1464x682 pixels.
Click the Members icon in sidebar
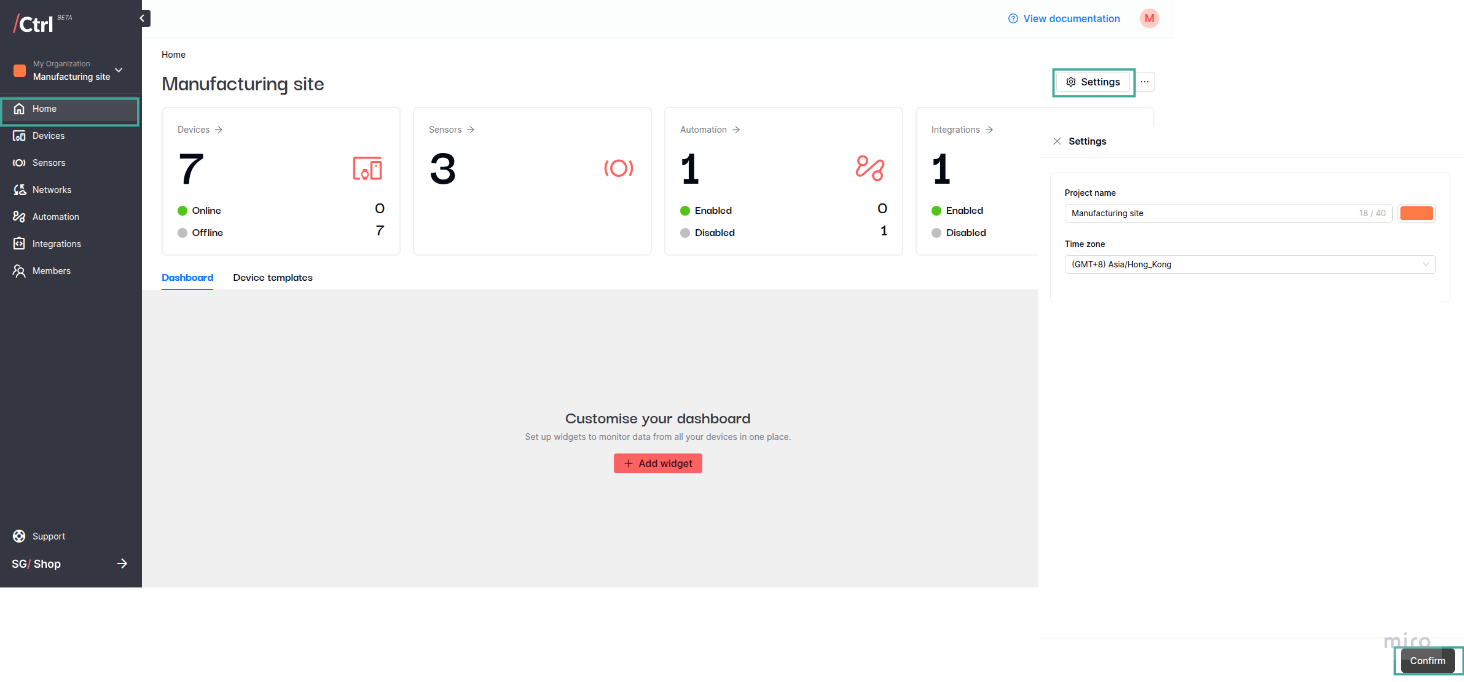coord(19,271)
